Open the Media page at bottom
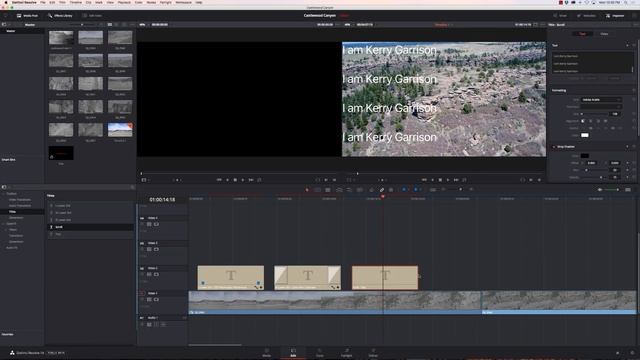The height and width of the screenshot is (360, 640). [x=267, y=353]
